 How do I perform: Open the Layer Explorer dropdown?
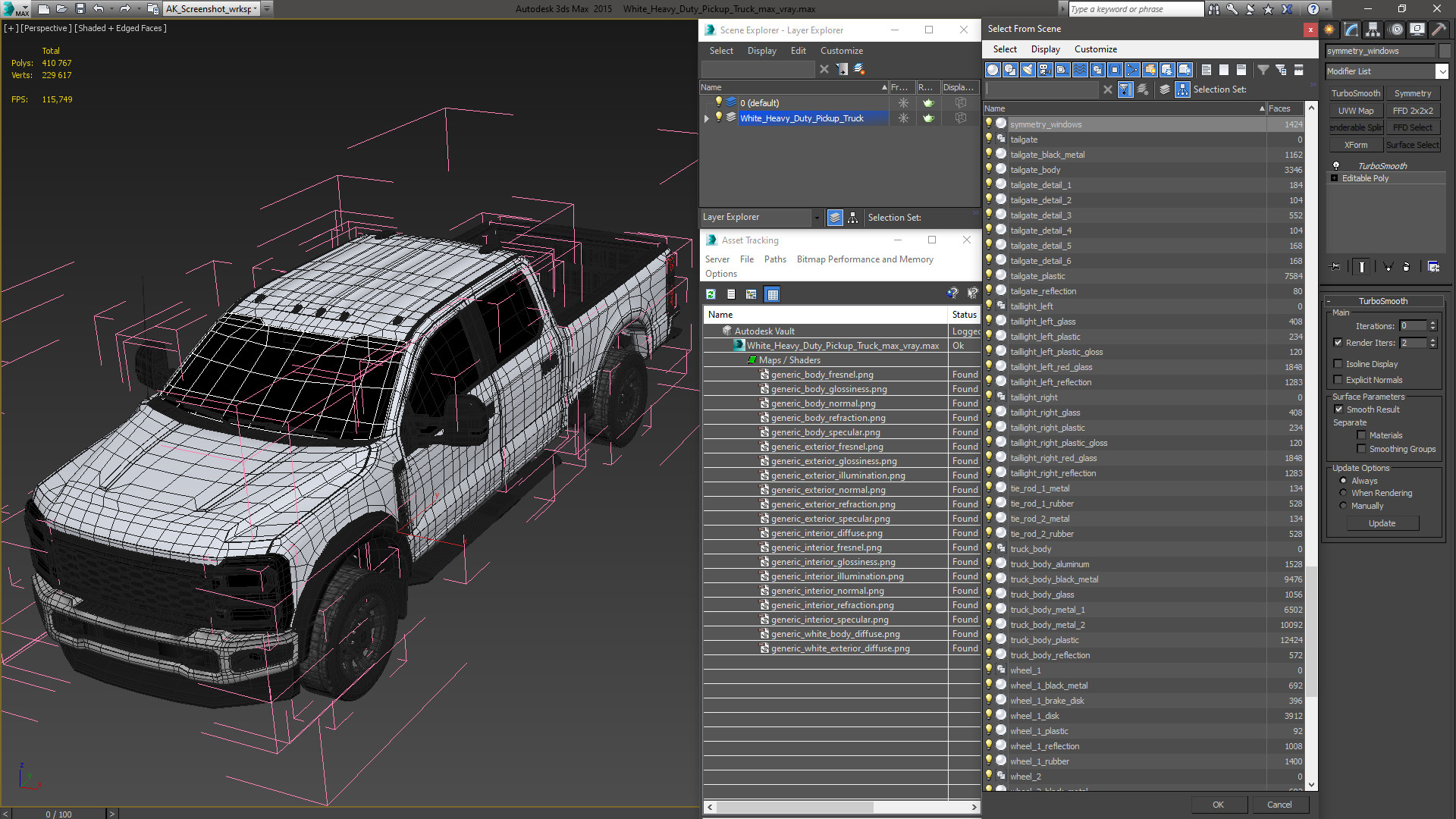pyautogui.click(x=817, y=218)
